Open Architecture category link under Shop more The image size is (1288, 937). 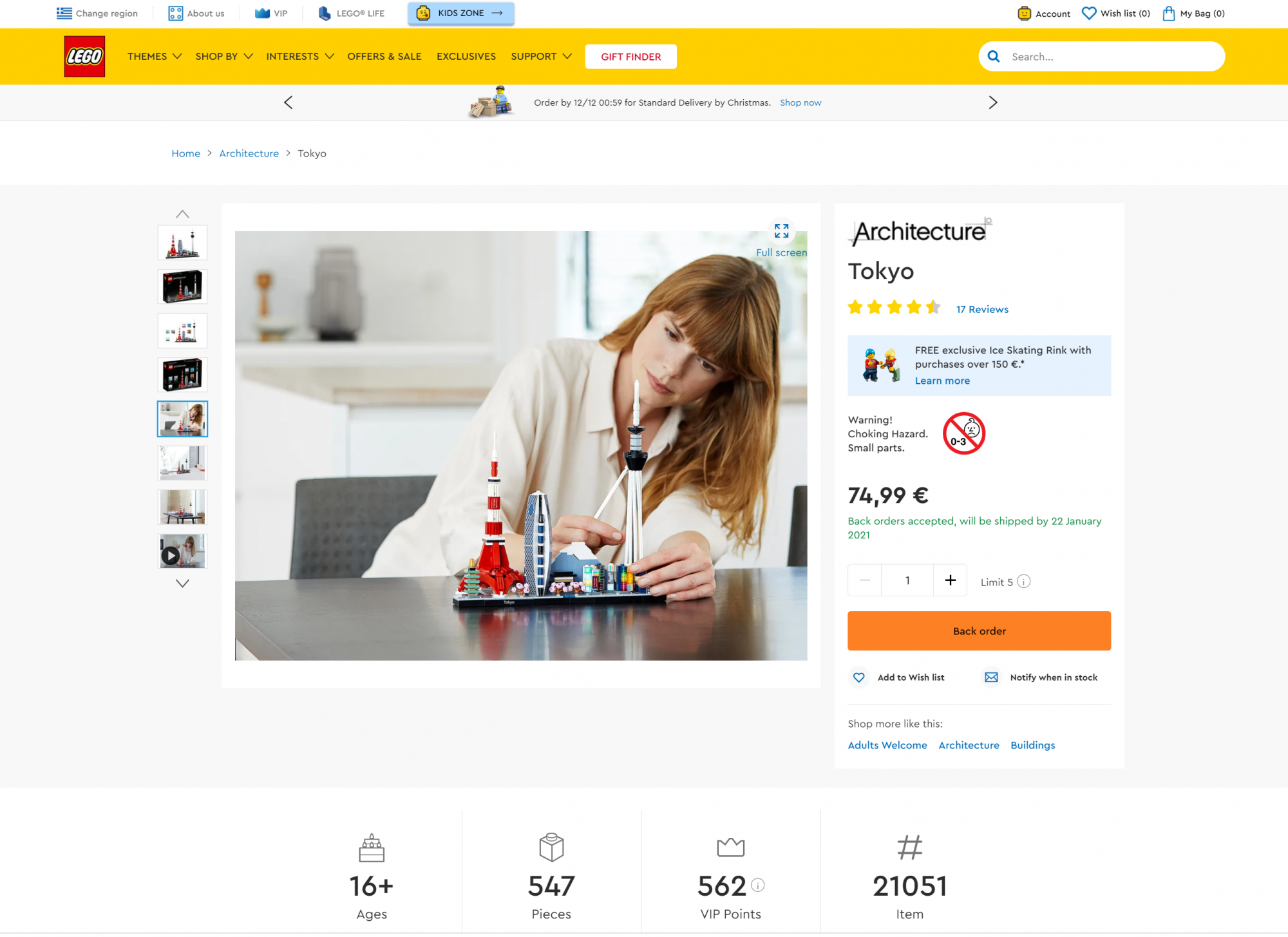[x=969, y=745]
